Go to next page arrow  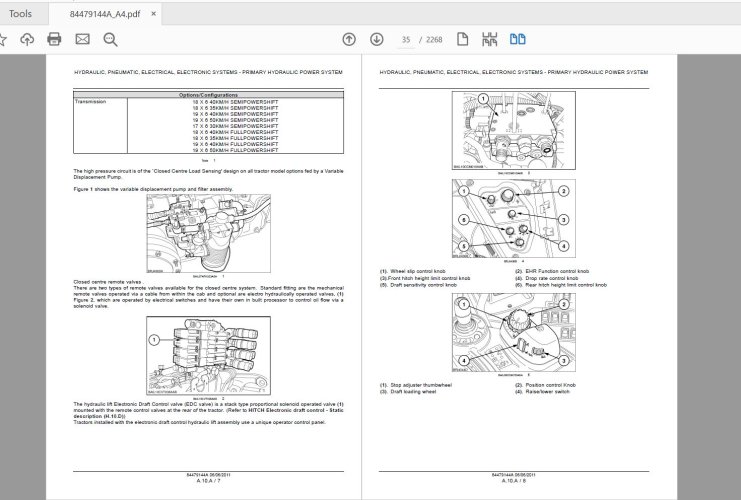377,39
